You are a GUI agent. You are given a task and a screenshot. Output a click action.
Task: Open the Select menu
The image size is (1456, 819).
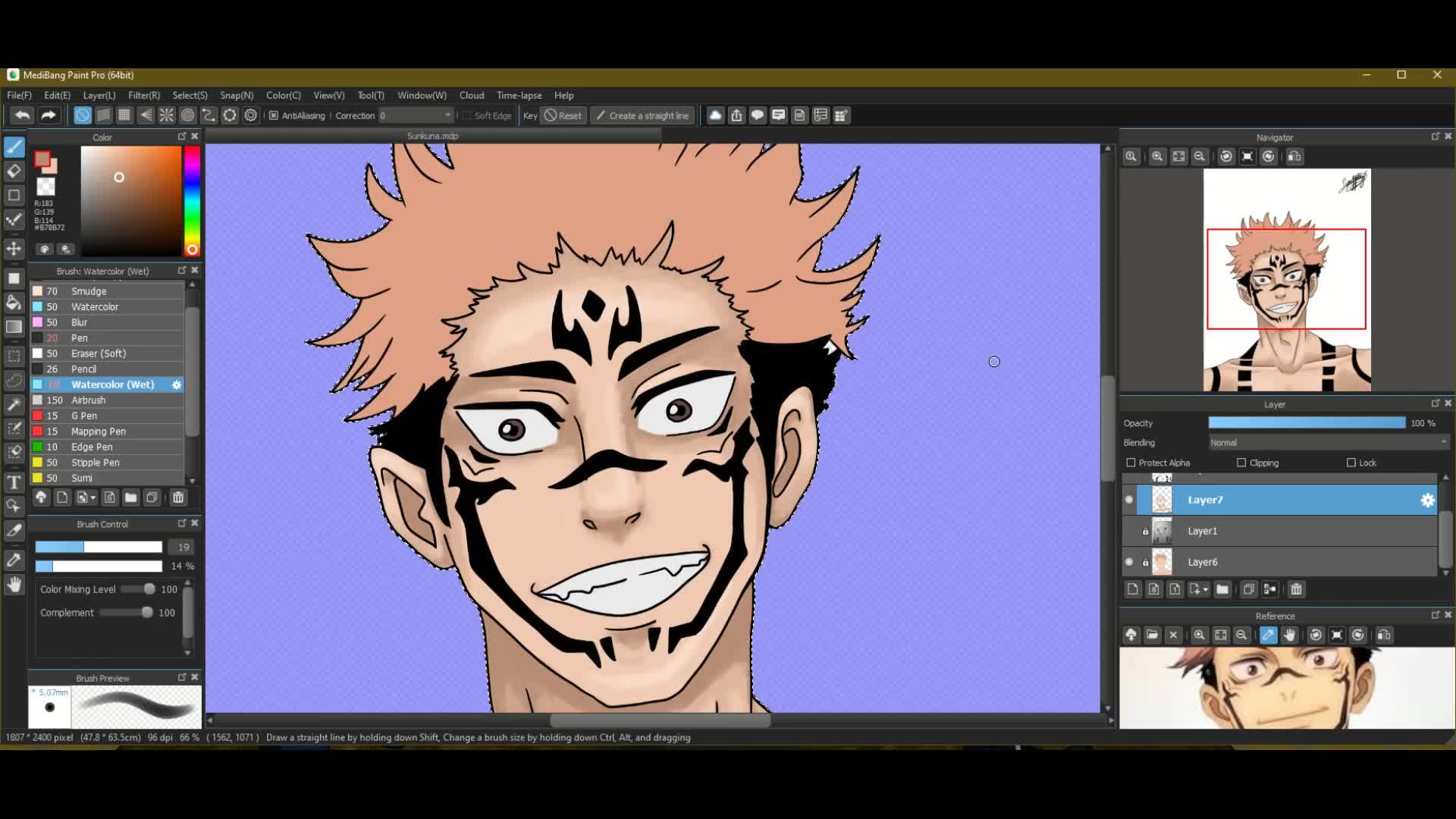(x=190, y=96)
